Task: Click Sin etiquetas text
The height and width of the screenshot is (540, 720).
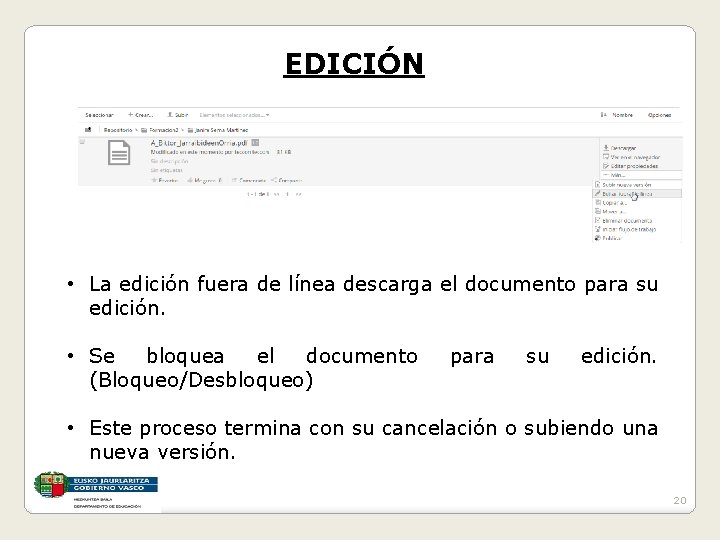Action: pos(166,170)
